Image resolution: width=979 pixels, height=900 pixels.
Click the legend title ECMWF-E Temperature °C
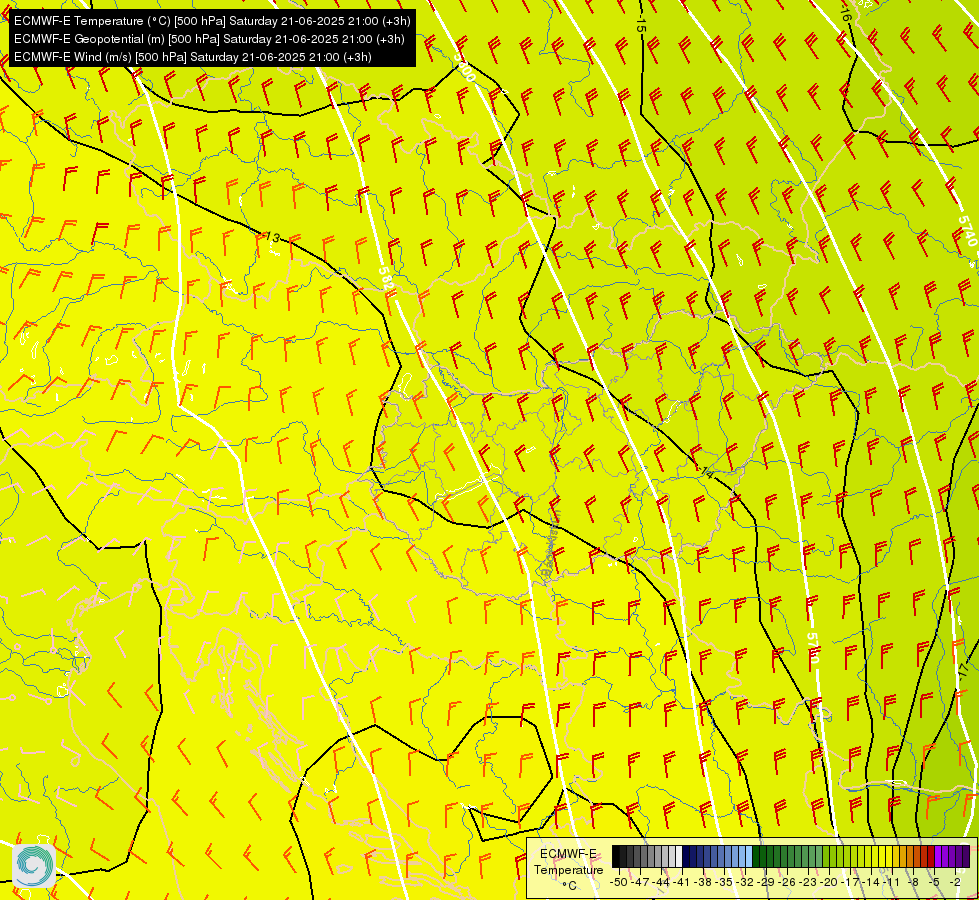coord(568,869)
